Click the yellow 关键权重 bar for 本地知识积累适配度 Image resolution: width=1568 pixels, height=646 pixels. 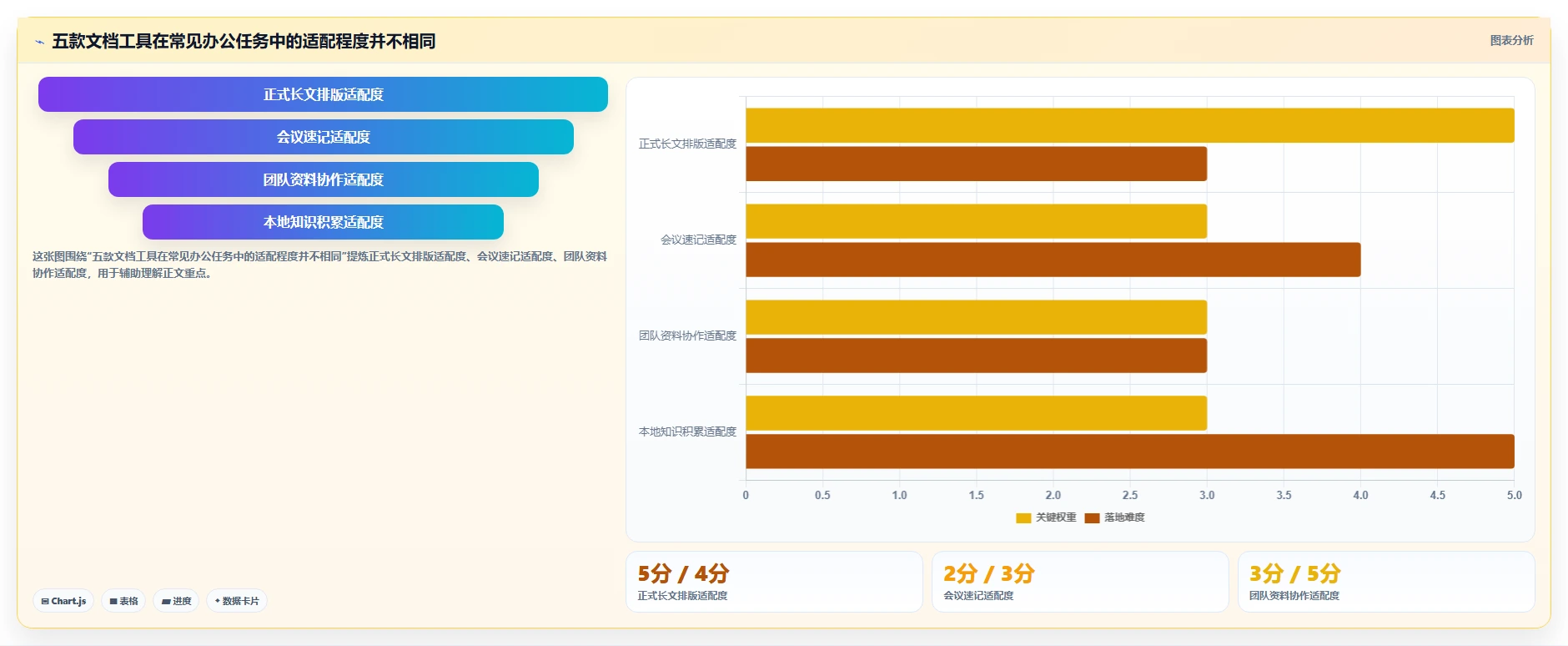(976, 413)
